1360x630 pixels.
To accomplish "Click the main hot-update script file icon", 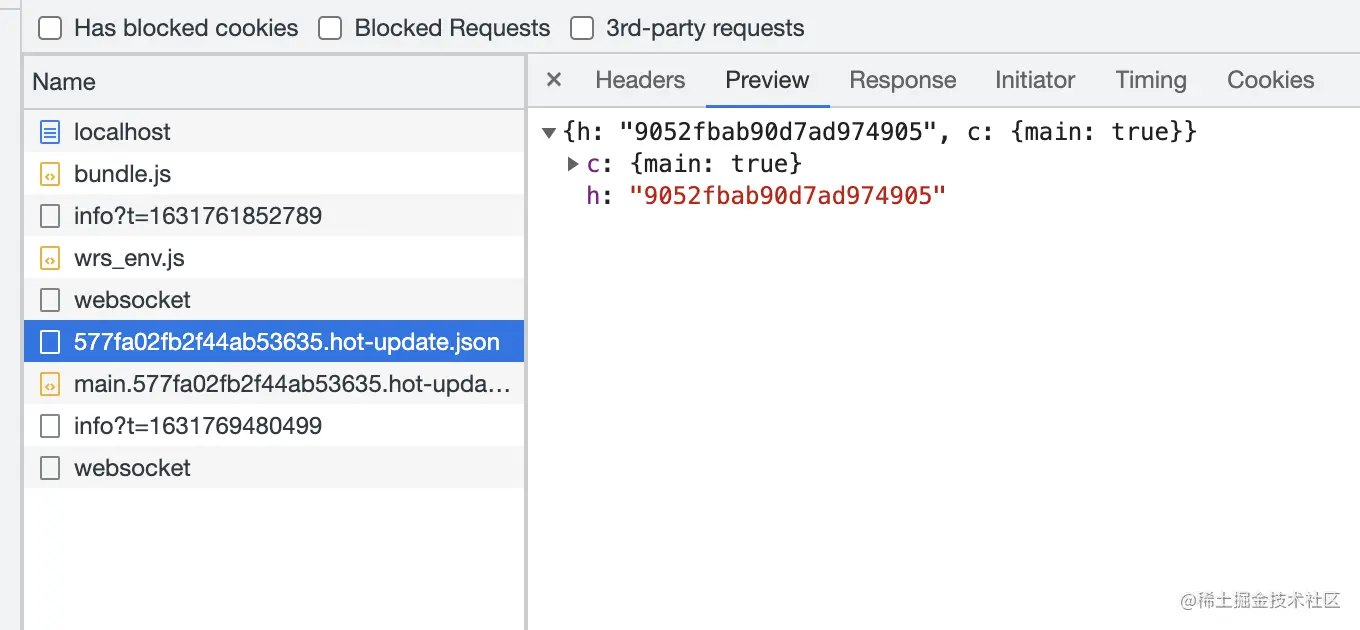I will point(50,384).
